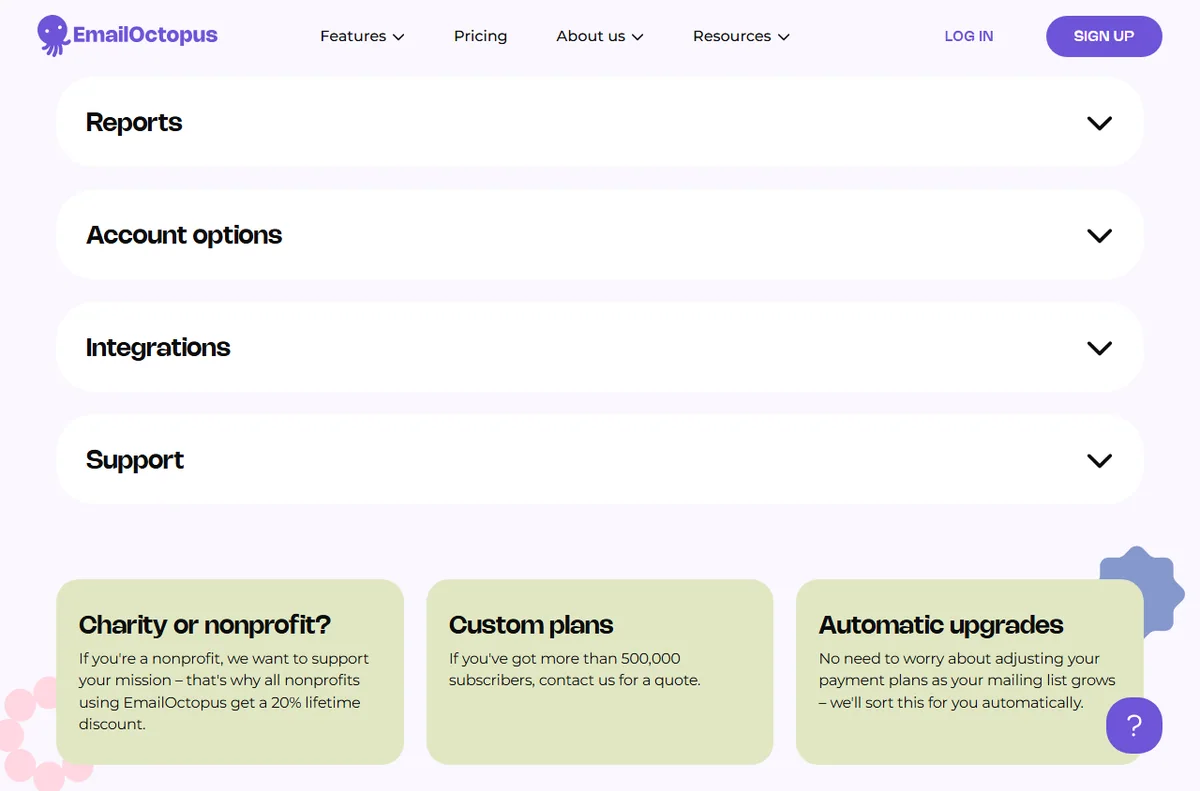Click the Charity or nonprofit? card heading

[x=205, y=625]
